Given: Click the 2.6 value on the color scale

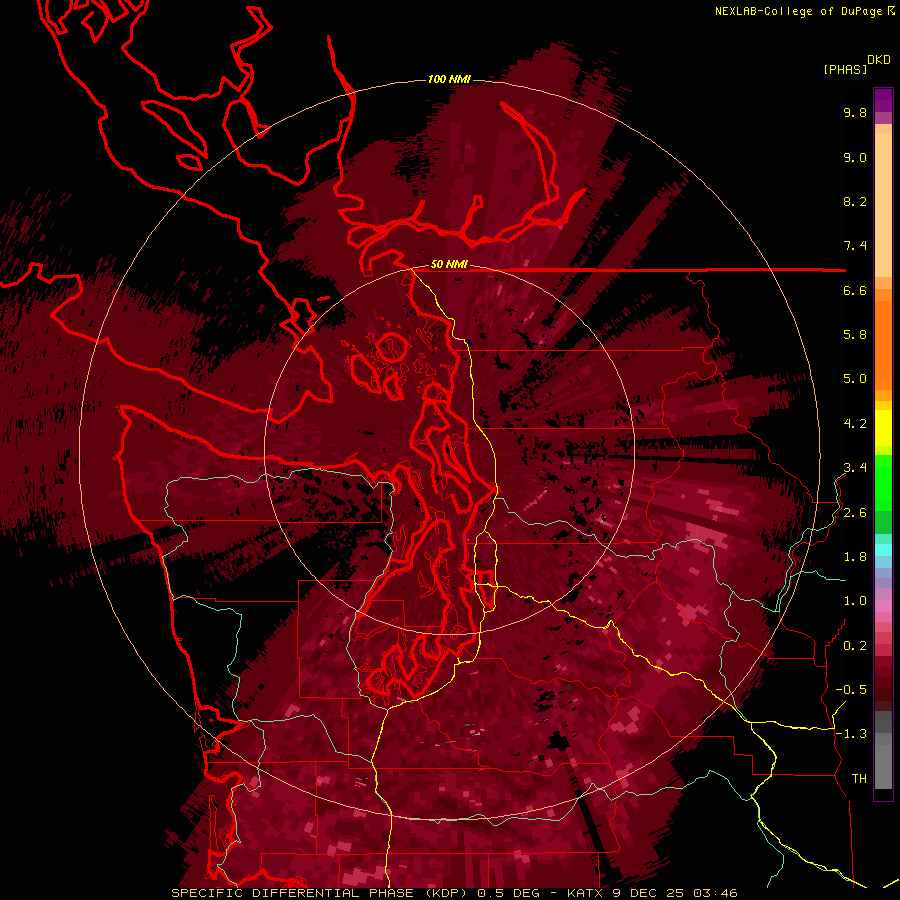Looking at the screenshot, I should click(855, 513).
